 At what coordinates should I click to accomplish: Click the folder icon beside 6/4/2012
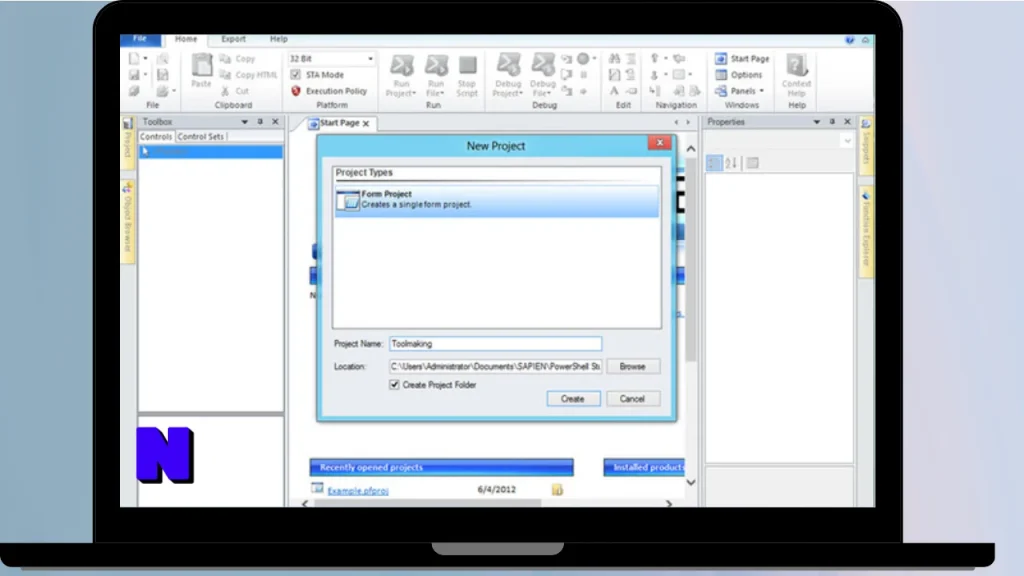(x=557, y=489)
